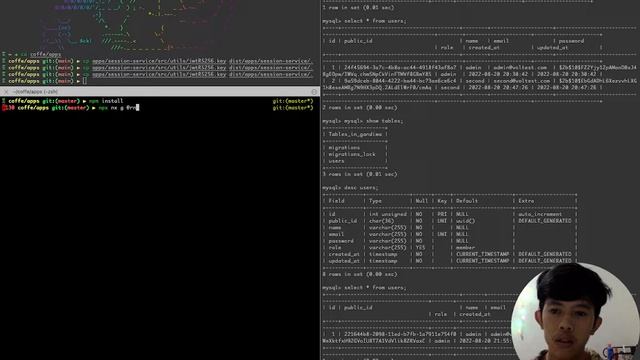Click the 'cd coffe/apps' command
This screenshot has height=360, width=640.
pyautogui.click(x=41, y=54)
